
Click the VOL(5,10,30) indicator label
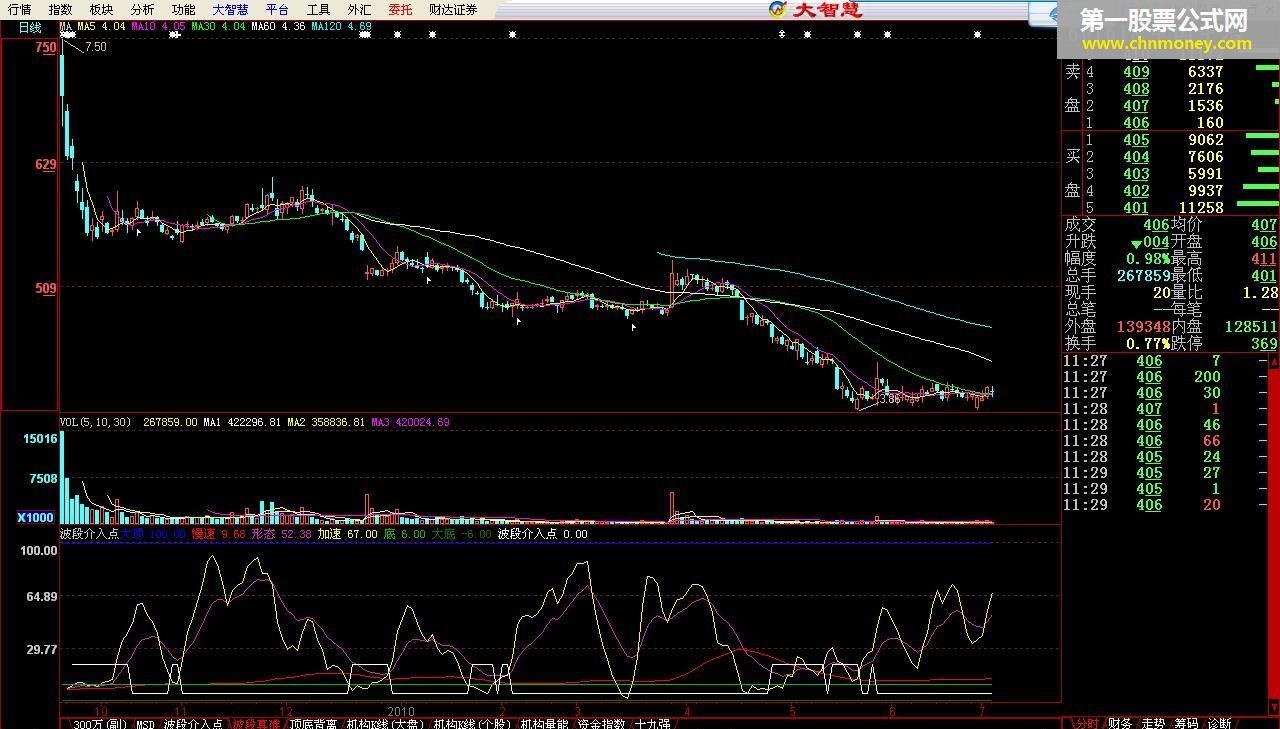click(x=96, y=422)
